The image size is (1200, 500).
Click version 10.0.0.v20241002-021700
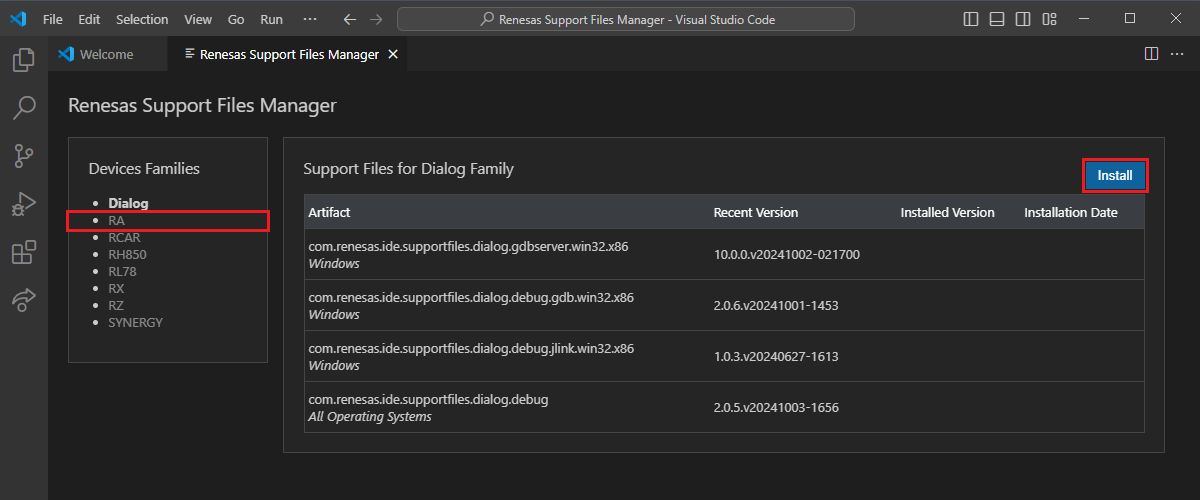[x=787, y=254]
